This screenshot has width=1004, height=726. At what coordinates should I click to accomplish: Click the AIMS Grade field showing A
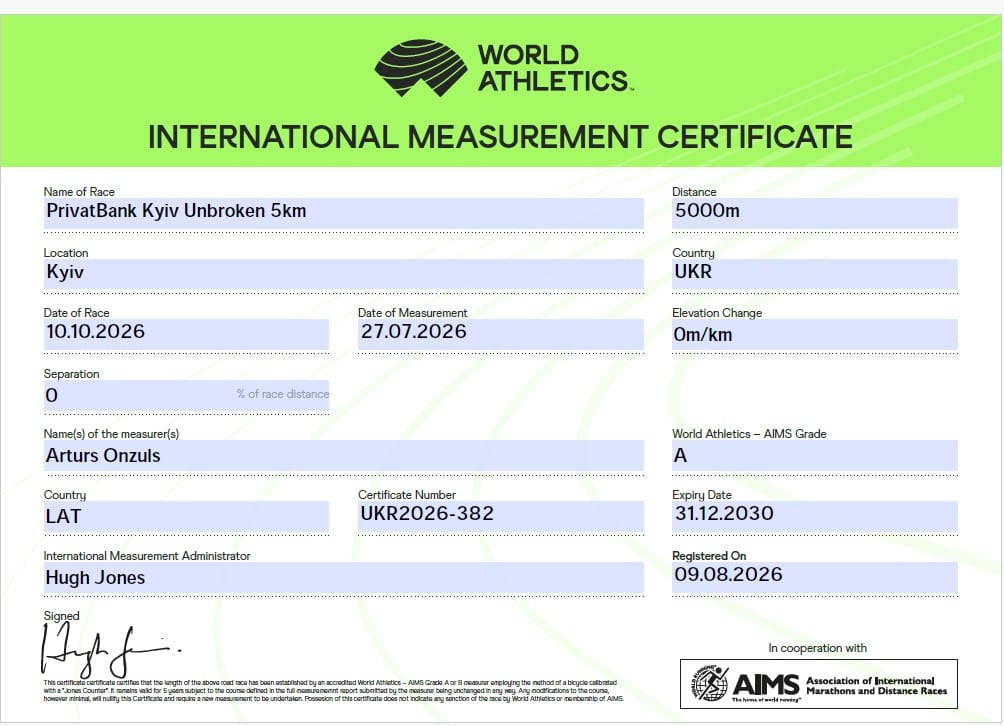[814, 455]
